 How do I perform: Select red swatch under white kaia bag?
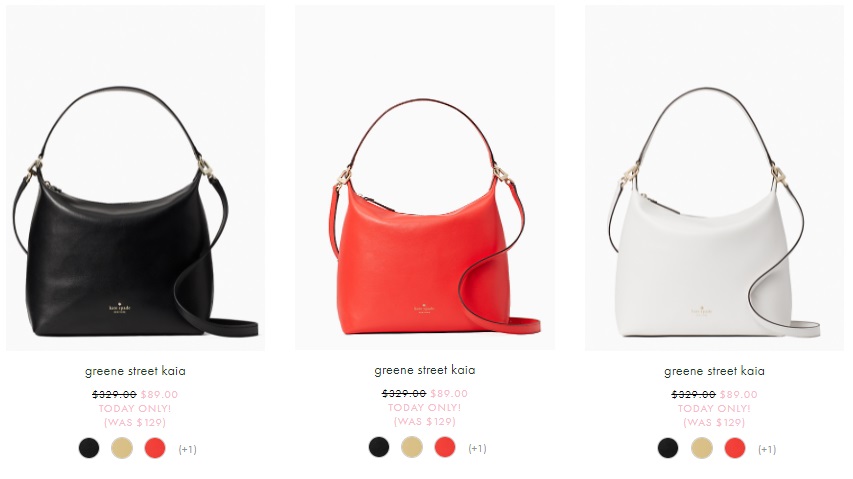point(735,448)
